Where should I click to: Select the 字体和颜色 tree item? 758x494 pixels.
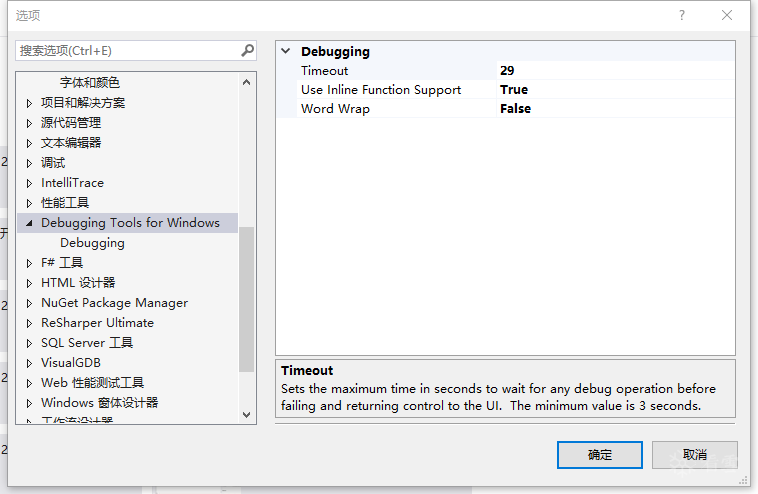(89, 83)
